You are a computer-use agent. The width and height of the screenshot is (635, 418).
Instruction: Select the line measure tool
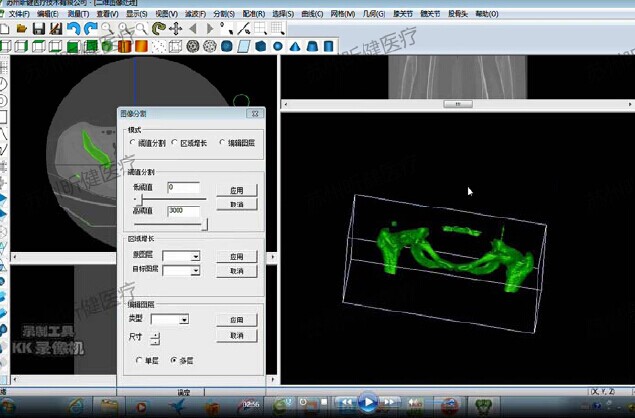(x=243, y=29)
